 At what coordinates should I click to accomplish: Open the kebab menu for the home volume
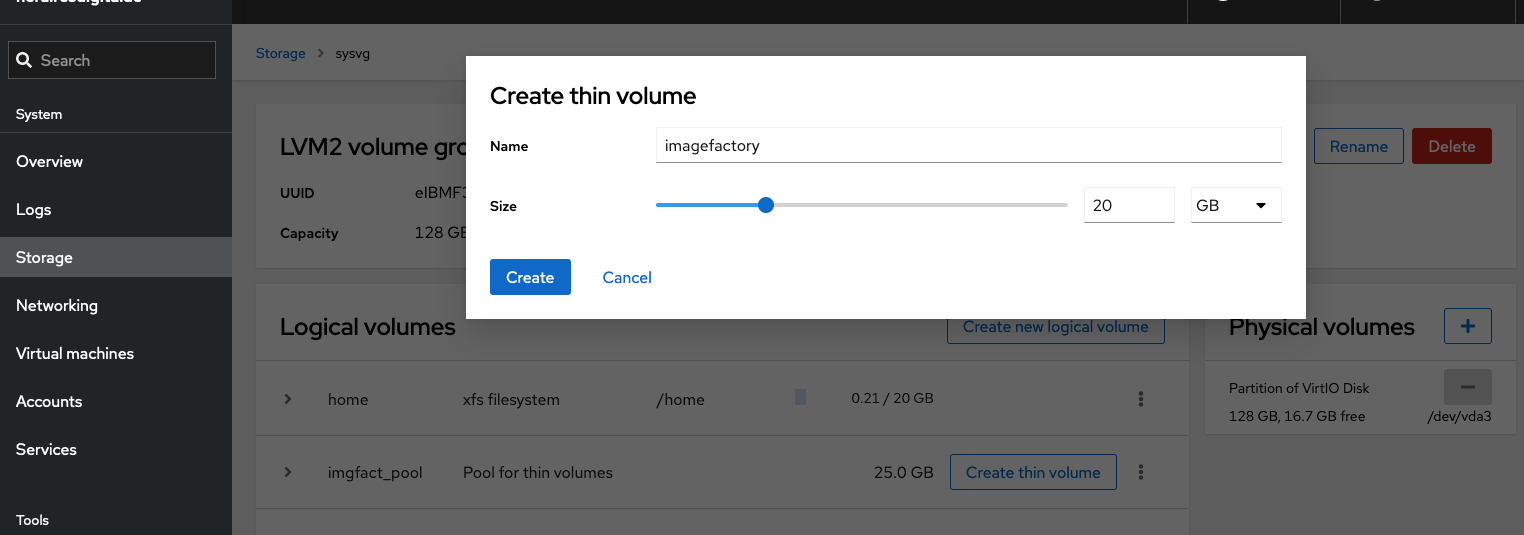[1140, 399]
